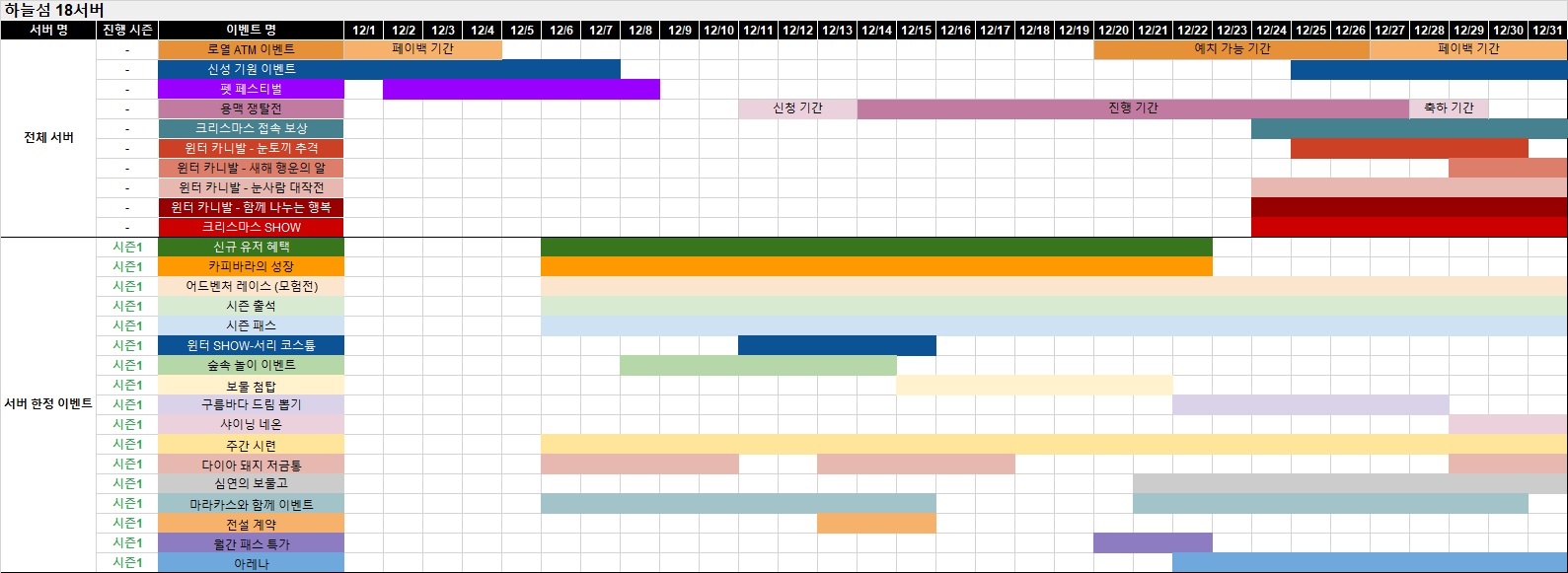The height and width of the screenshot is (573, 1568).
Task: Select the 진행 시즌 column header
Action: tap(127, 31)
